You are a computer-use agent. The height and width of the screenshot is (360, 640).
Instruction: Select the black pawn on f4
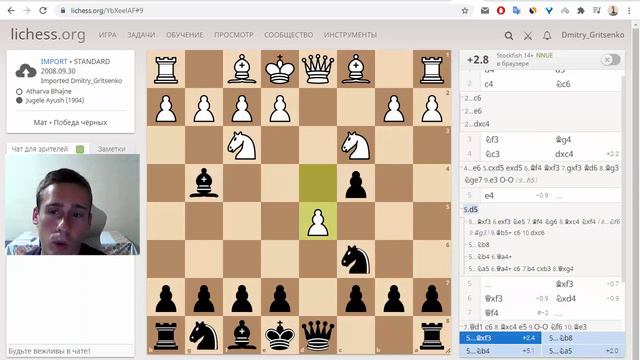(x=356, y=183)
